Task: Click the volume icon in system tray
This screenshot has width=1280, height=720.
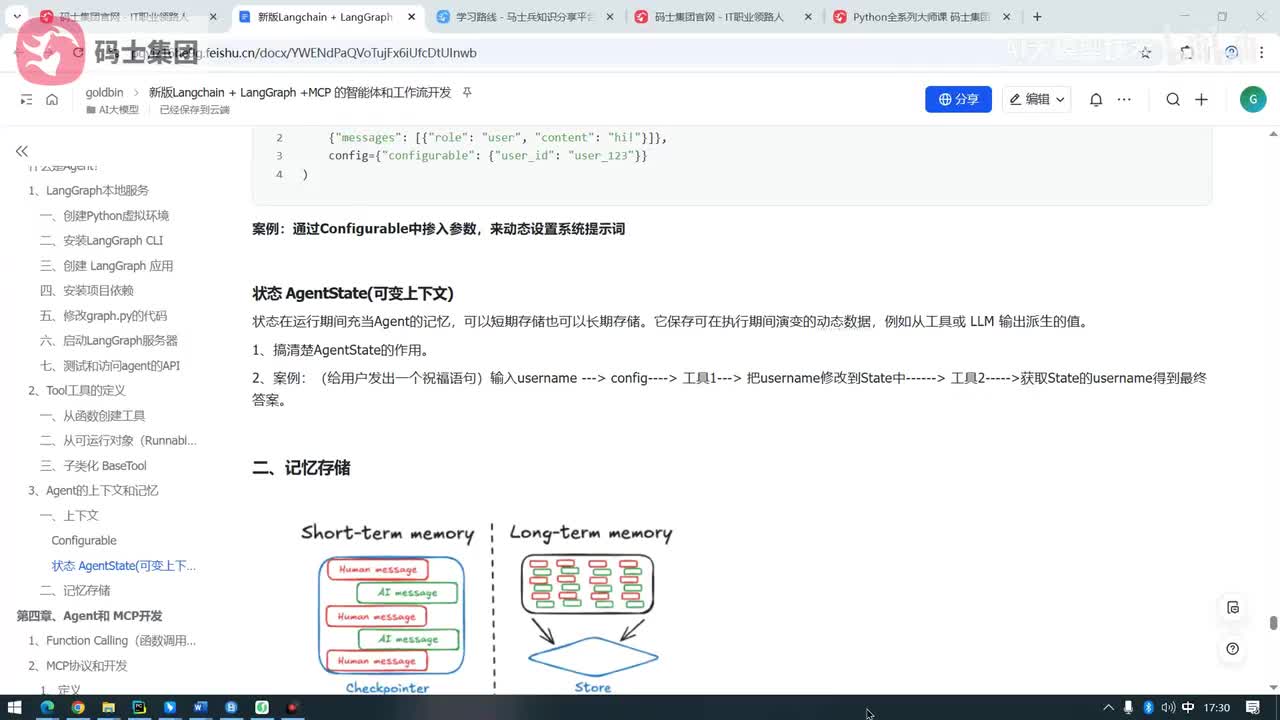Action: (x=1167, y=708)
